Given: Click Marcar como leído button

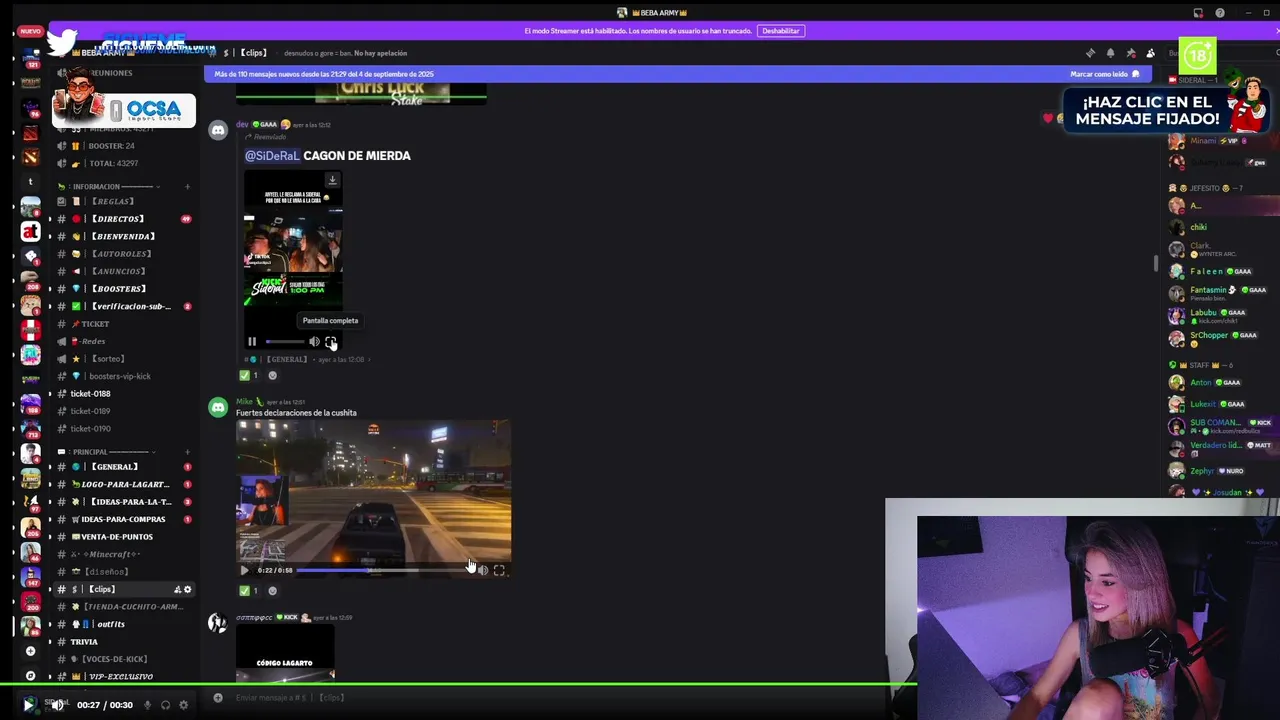Looking at the screenshot, I should pos(1104,74).
